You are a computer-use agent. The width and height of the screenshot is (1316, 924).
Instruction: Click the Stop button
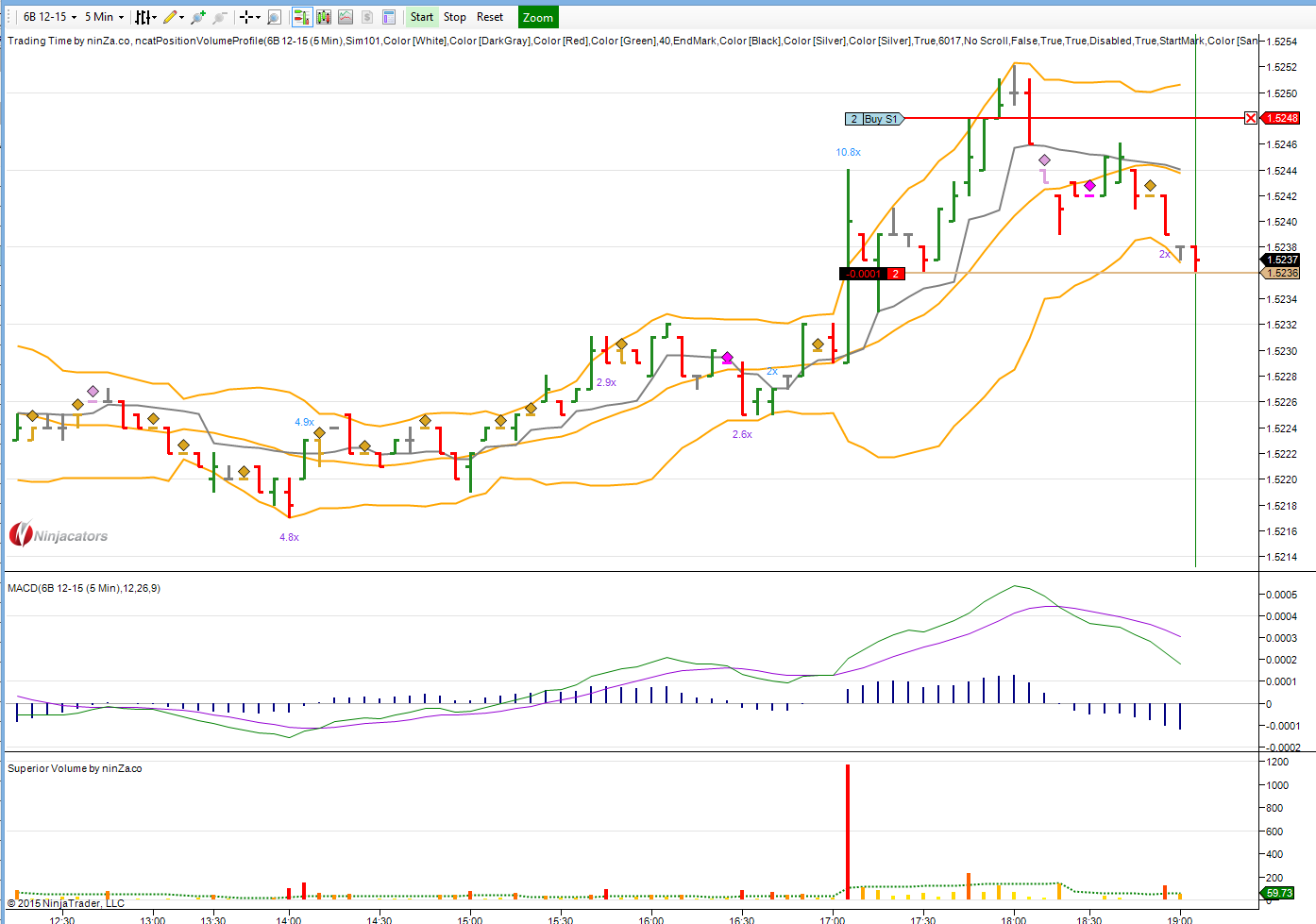[x=455, y=17]
